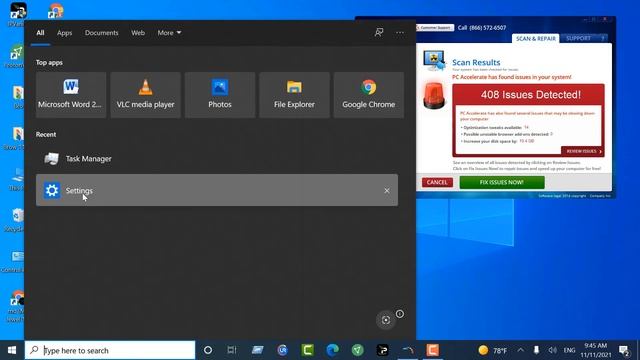
Task: Click ENG language indicator
Action: coord(569,350)
